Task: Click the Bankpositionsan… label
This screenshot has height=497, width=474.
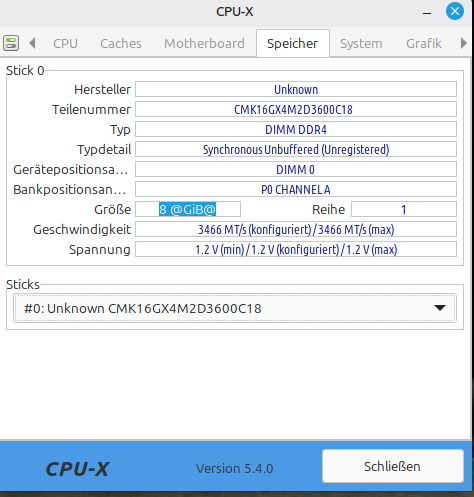Action: point(69,189)
